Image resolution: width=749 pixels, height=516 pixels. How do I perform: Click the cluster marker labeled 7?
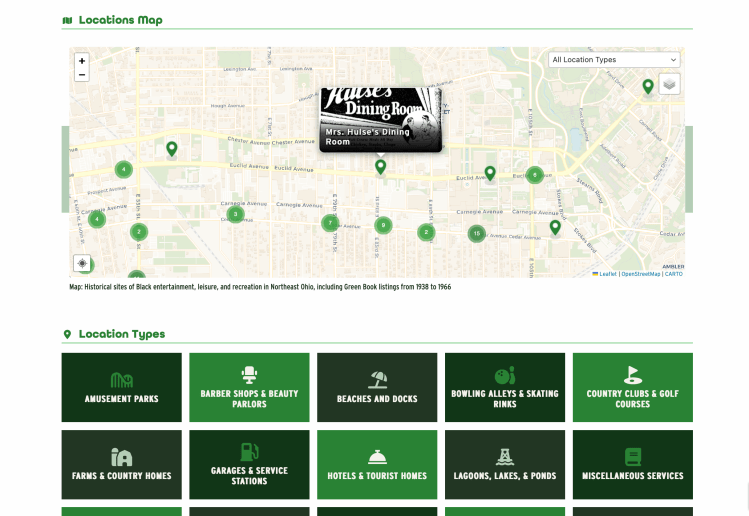pos(330,223)
